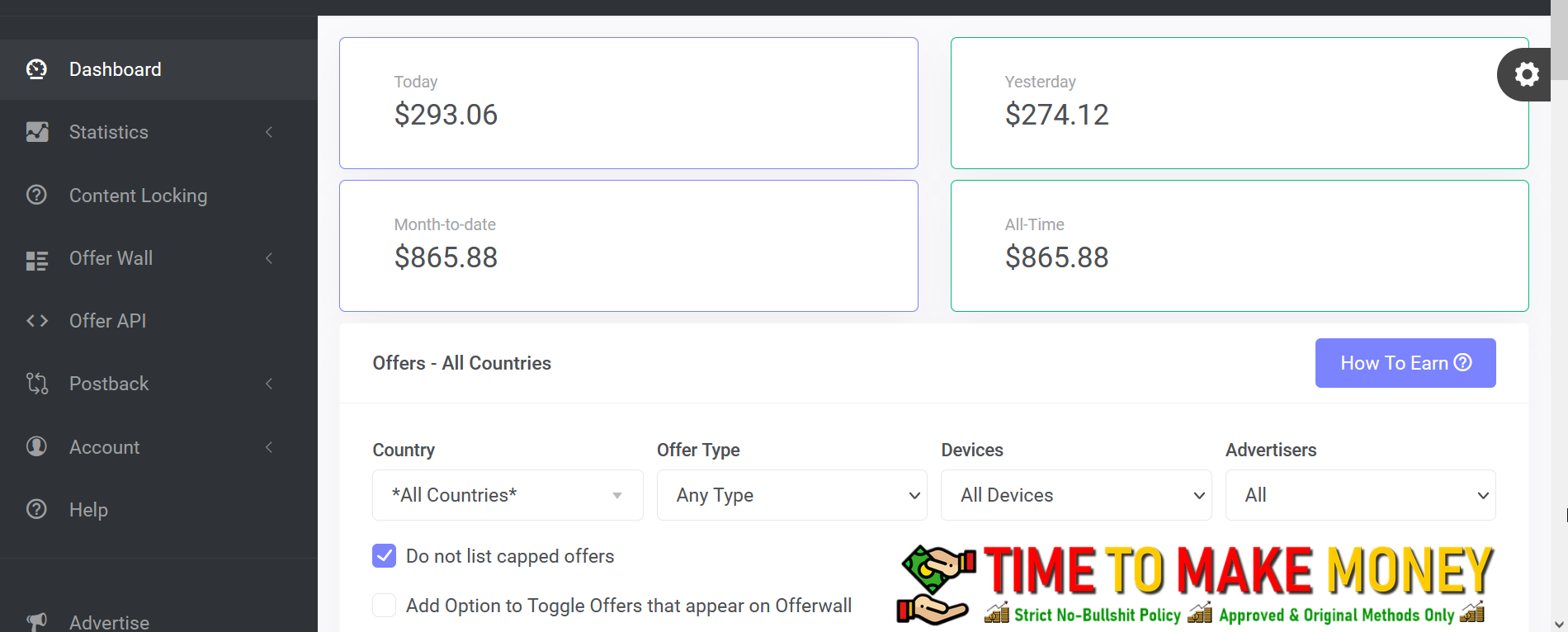Open the Offer Type dropdown
Viewport: 1568px width, 632px height.
(x=791, y=495)
